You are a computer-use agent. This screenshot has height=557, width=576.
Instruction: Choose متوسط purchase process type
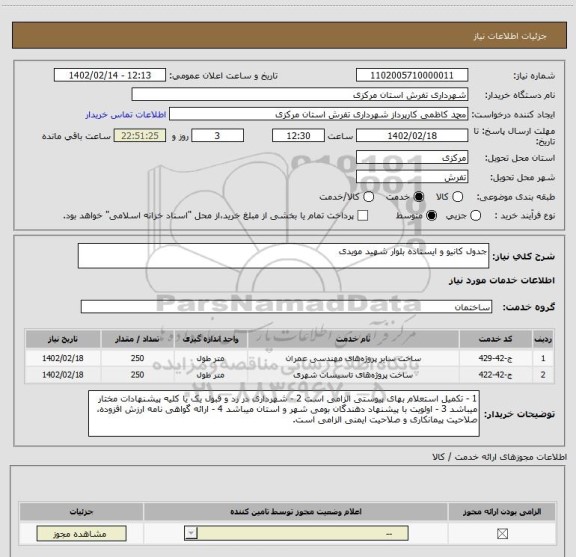coord(431,216)
